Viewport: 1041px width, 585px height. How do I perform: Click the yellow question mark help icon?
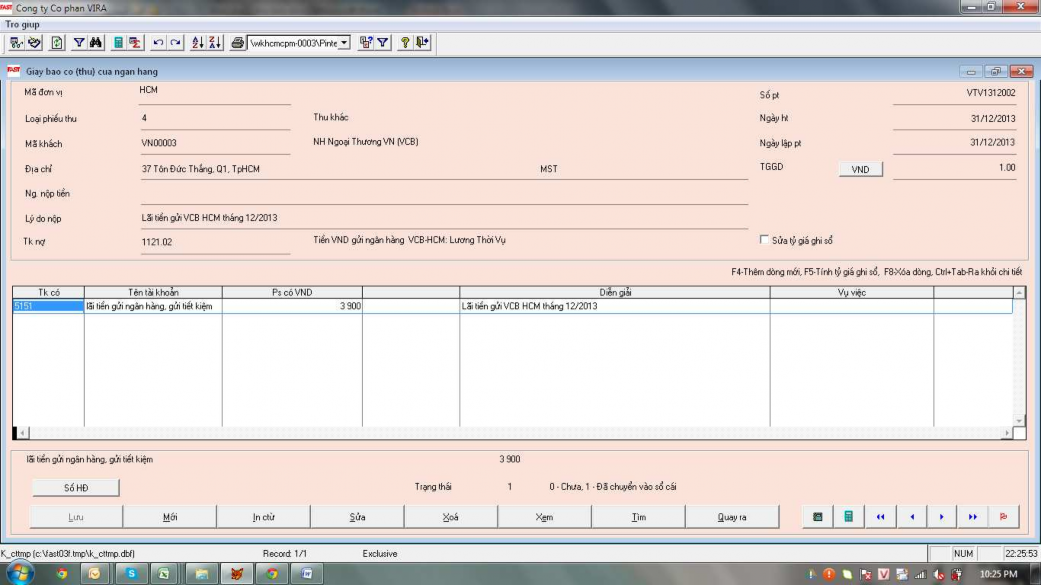pos(405,43)
